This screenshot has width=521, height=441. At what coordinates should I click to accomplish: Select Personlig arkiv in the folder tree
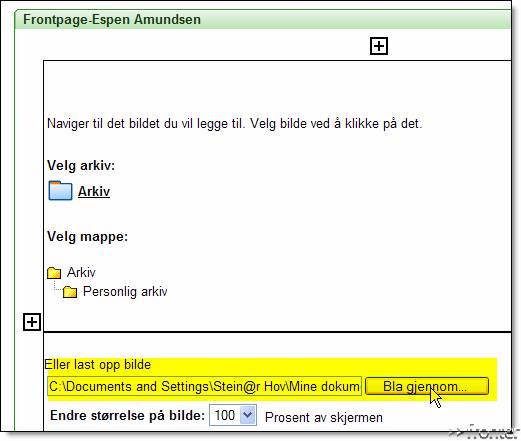[125, 291]
